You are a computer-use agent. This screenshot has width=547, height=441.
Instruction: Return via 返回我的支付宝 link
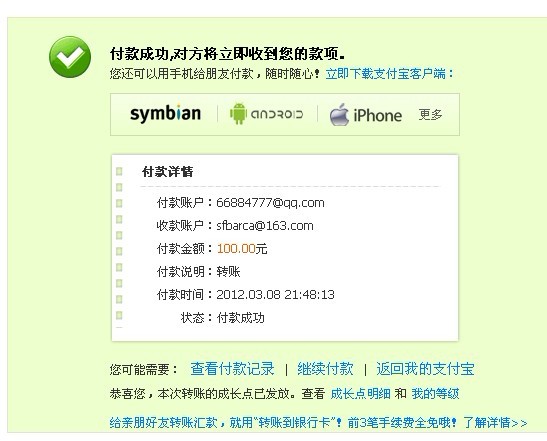pyautogui.click(x=425, y=369)
